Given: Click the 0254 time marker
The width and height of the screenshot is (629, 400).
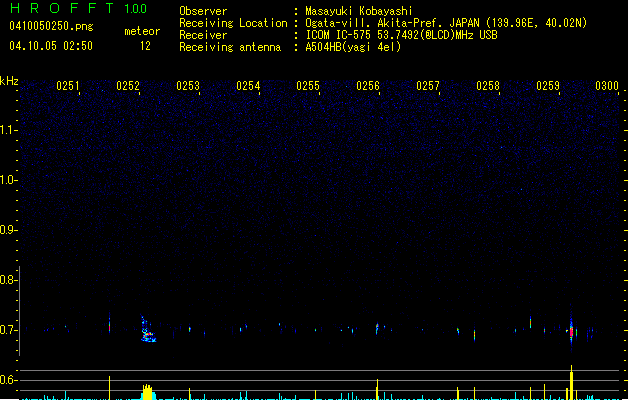Looking at the screenshot, I should coord(248,86).
